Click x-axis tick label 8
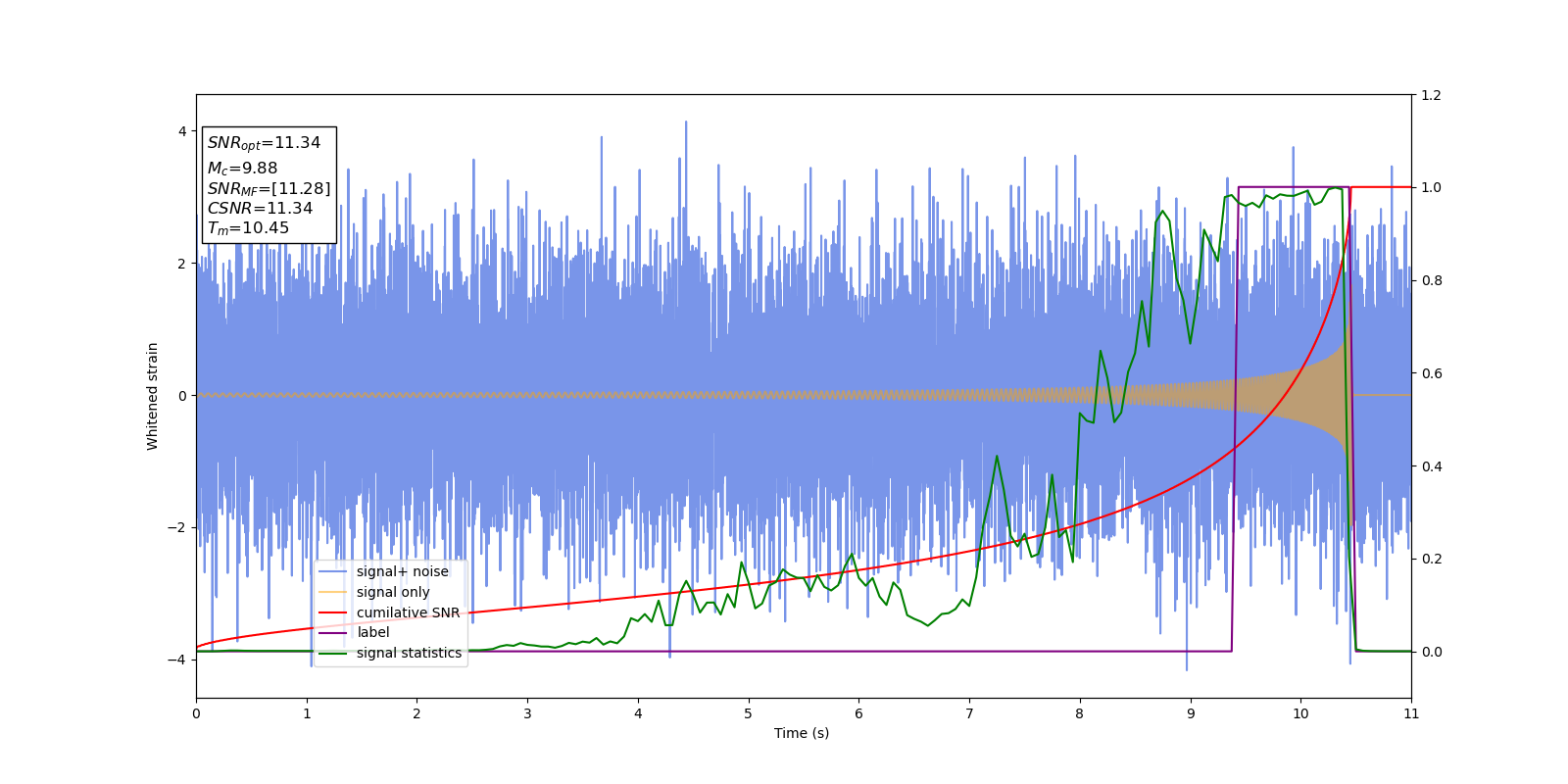This screenshot has width=1568, height=784. click(x=1080, y=713)
